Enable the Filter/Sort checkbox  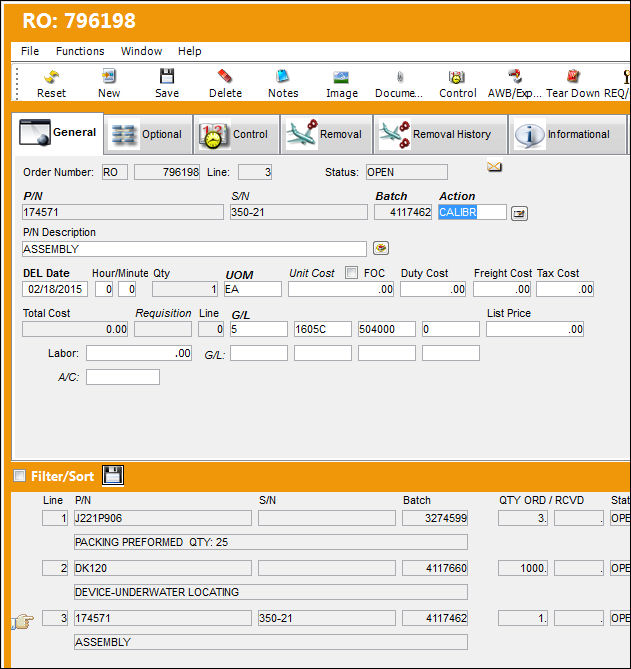pos(20,476)
